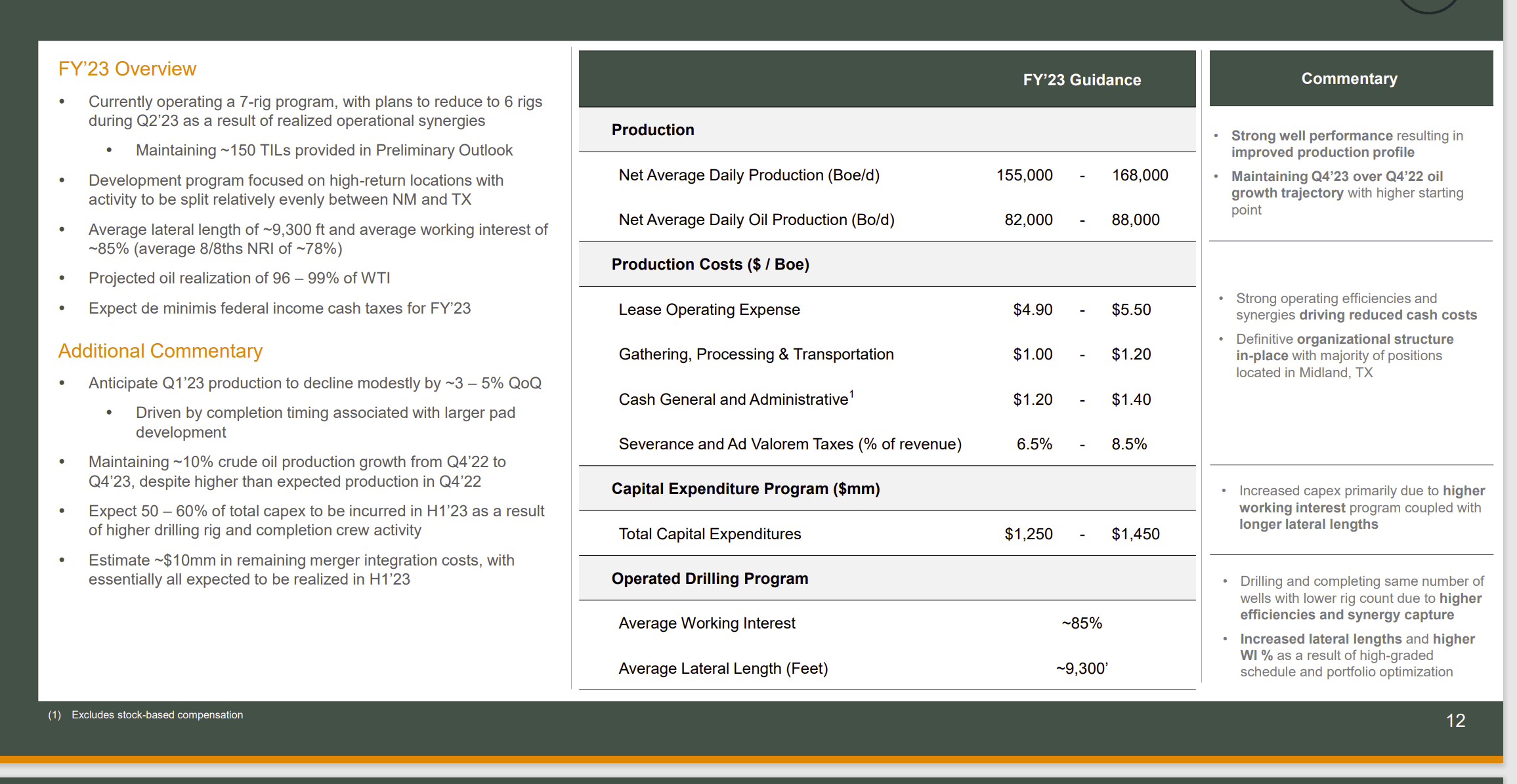Select the $1,250 value
The image size is (1517, 784).
click(1029, 534)
